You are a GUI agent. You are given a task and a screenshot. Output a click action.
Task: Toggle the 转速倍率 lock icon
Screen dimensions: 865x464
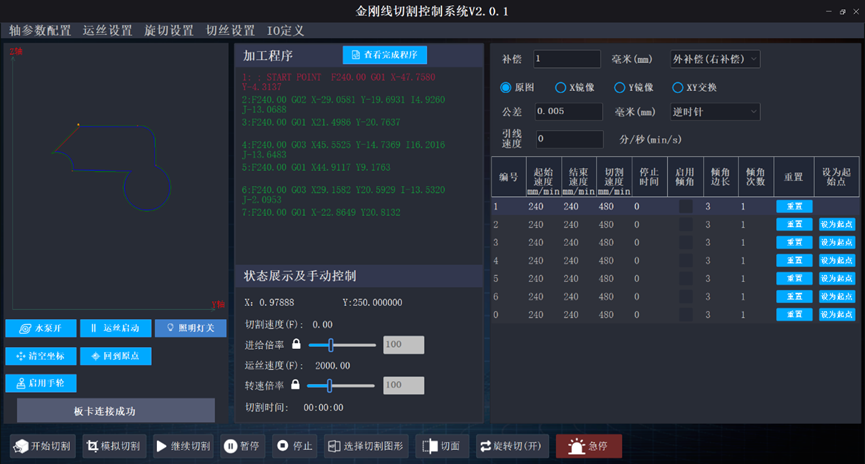pos(295,385)
